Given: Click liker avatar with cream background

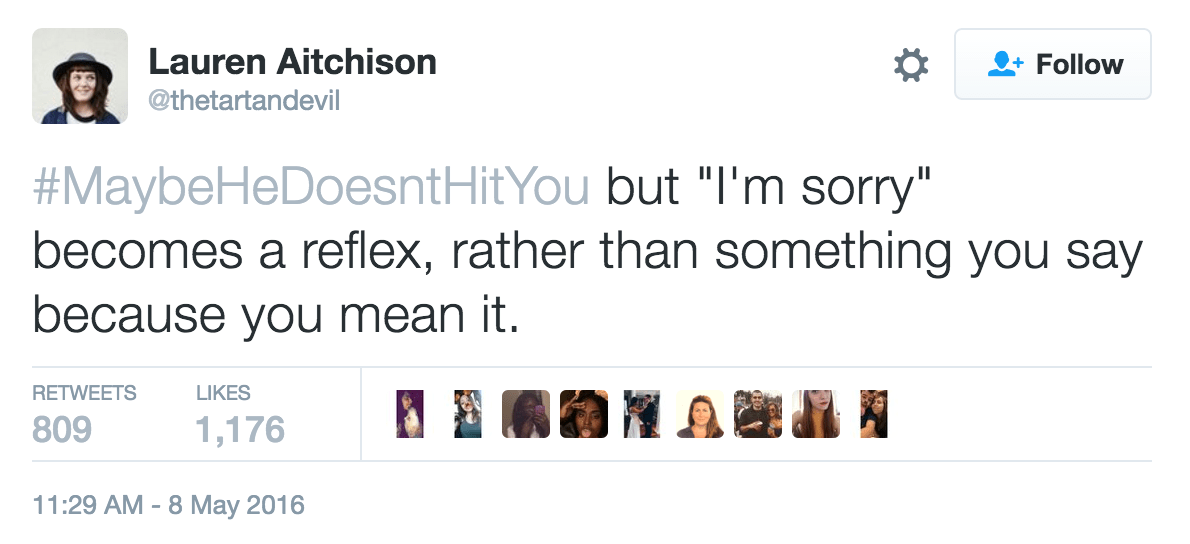Looking at the screenshot, I should tap(699, 414).
